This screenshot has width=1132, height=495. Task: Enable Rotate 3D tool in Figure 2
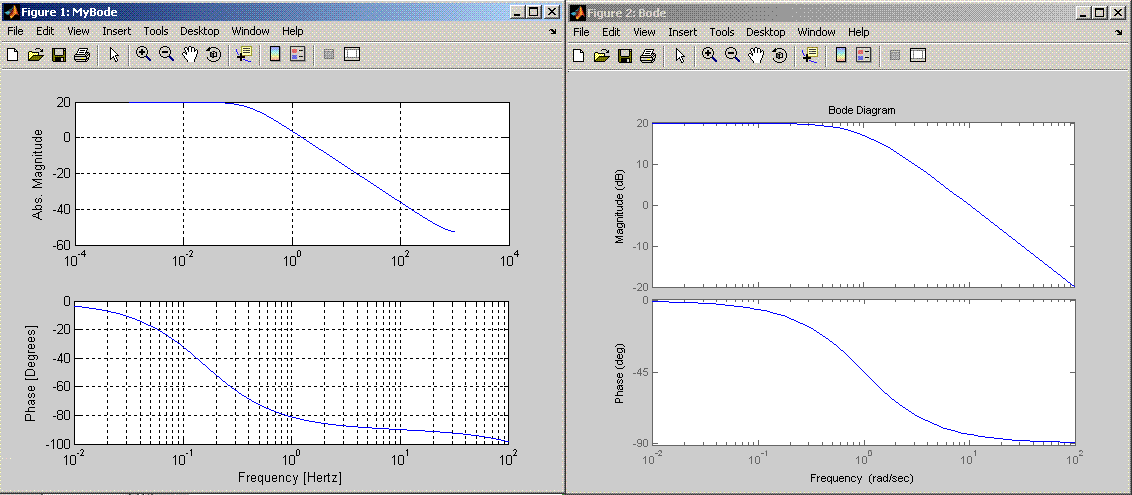(x=780, y=55)
